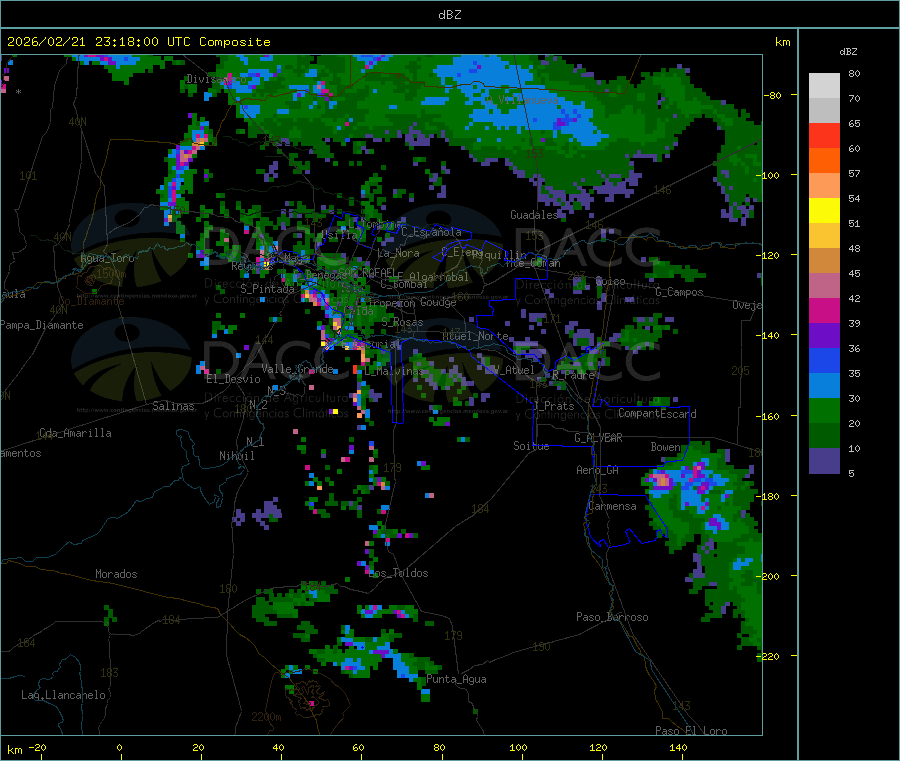Select the 20 dBZ green legend swatch

tap(824, 436)
